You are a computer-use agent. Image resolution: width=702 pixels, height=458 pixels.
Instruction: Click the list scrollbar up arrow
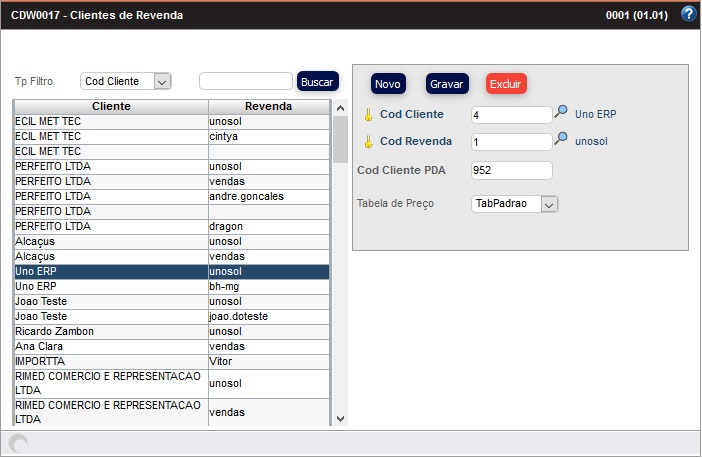(340, 108)
